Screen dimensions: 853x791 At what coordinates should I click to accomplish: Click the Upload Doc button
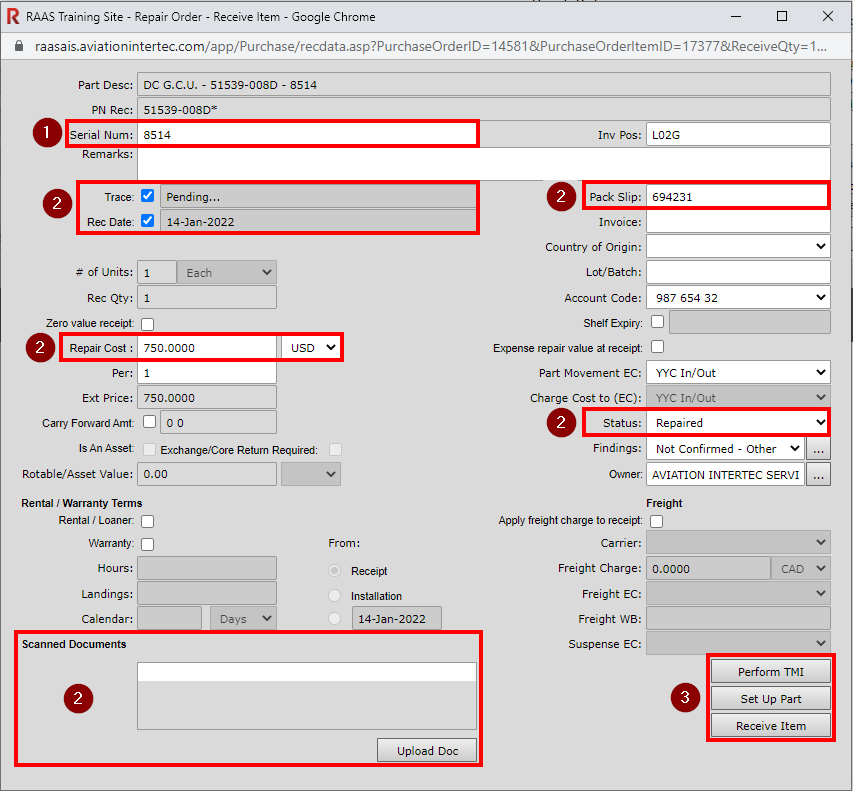426,751
